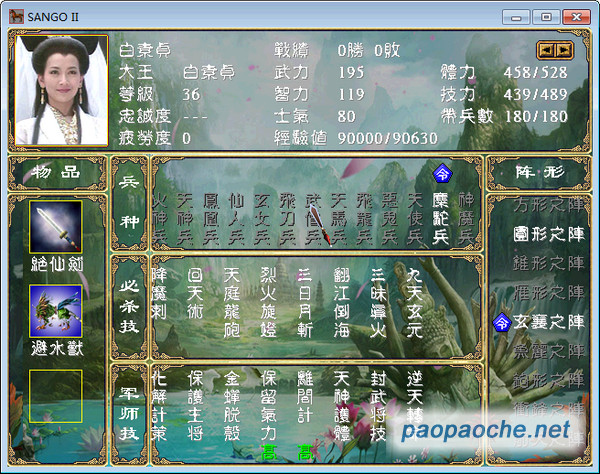The image size is (600, 474).
Task: Click the empty third item slot
Action: pyautogui.click(x=56, y=396)
